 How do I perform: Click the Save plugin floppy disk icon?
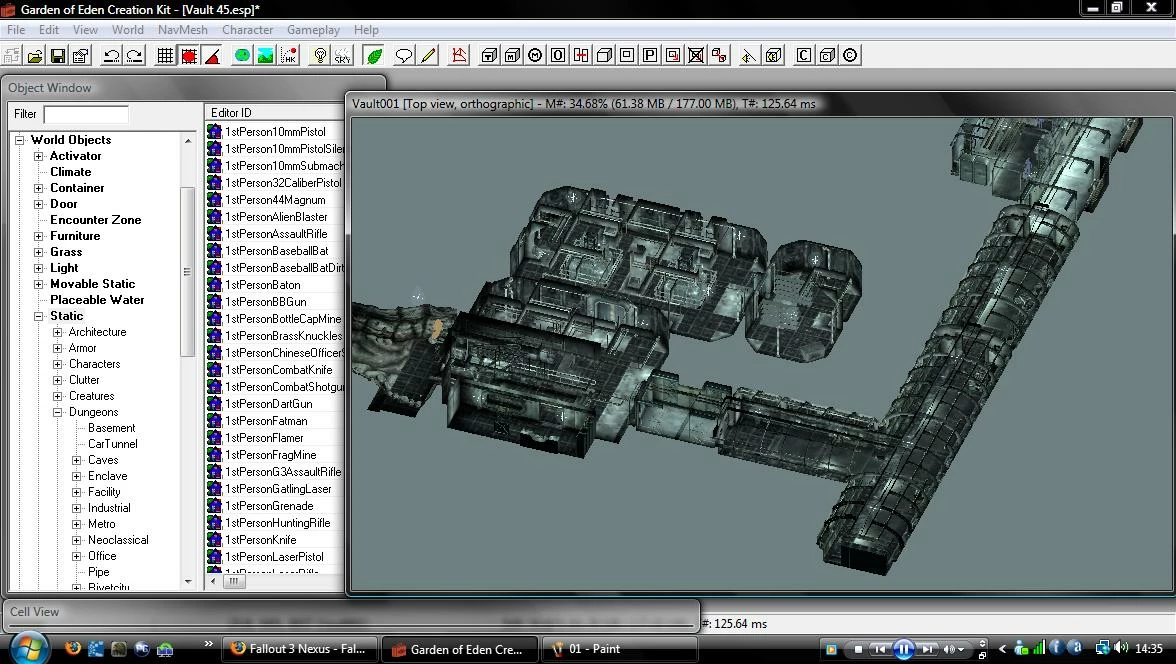tap(58, 56)
